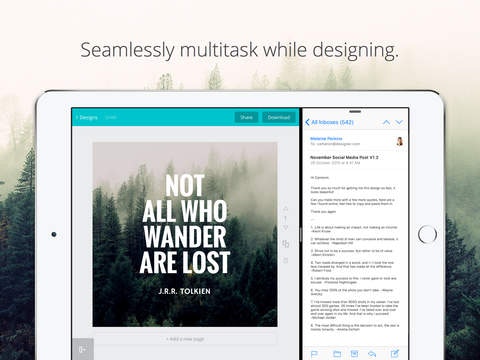Archive the email with the archive icon
Screen dimensions: 480x360
(x=354, y=354)
